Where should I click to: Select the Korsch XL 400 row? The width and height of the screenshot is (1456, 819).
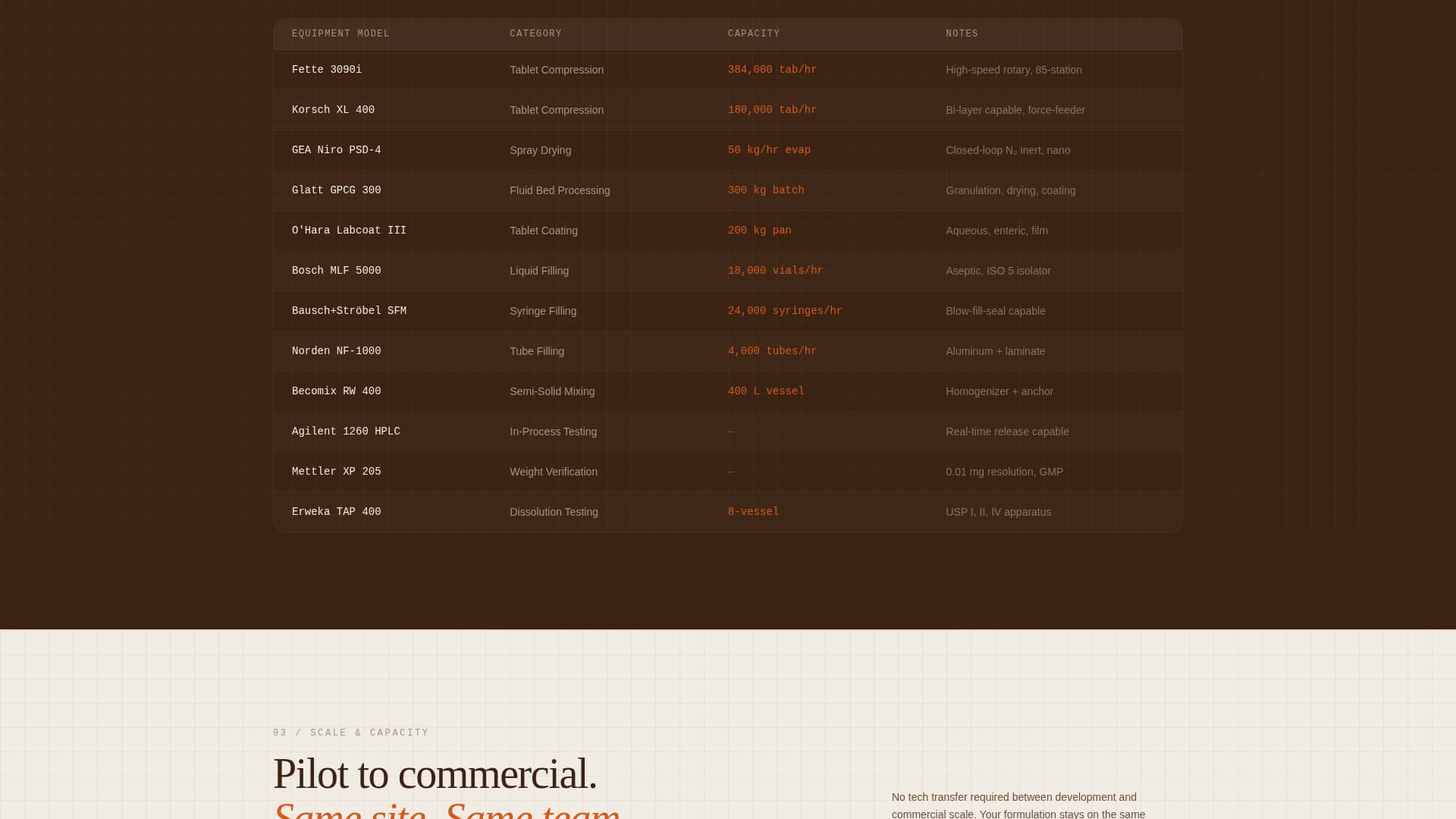(x=334, y=109)
